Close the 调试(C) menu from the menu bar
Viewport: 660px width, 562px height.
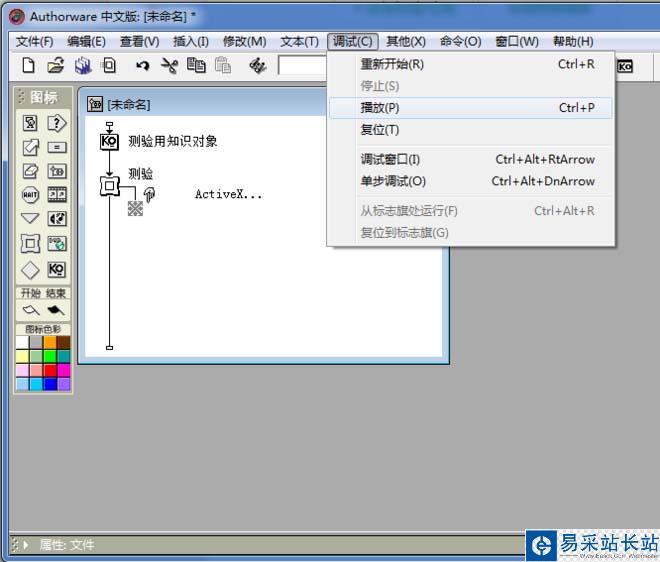tap(353, 42)
